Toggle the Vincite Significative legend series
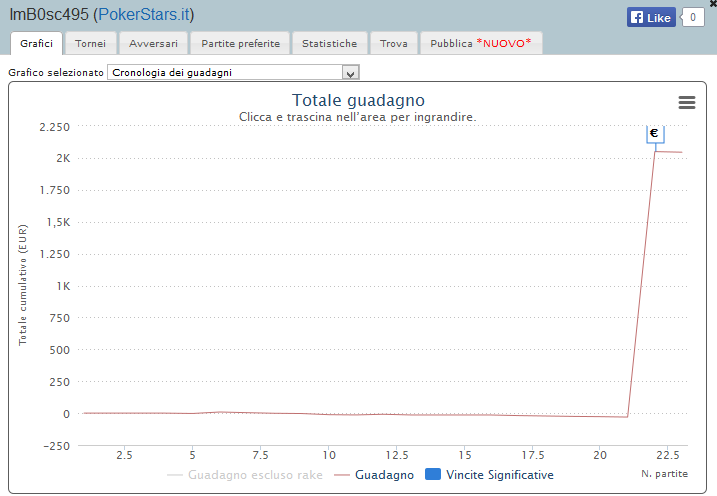This screenshot has width=717, height=496. coord(489,475)
